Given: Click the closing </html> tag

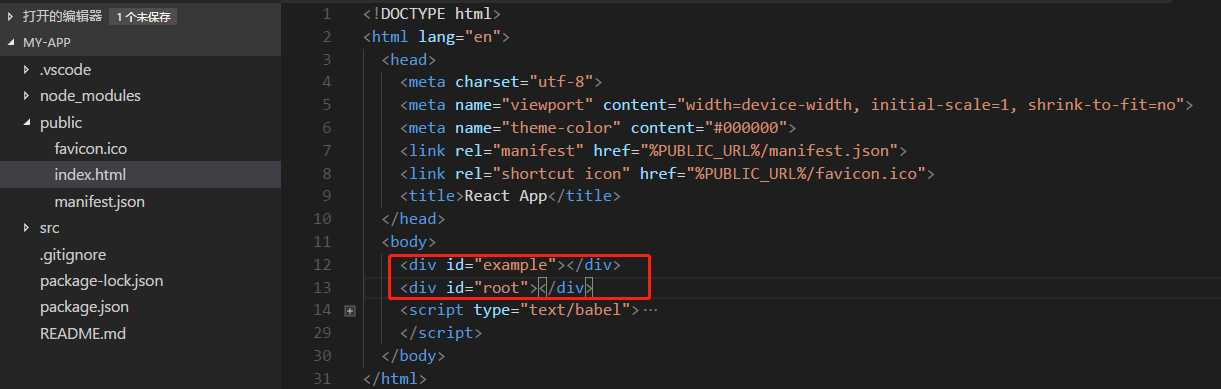Looking at the screenshot, I should [395, 379].
